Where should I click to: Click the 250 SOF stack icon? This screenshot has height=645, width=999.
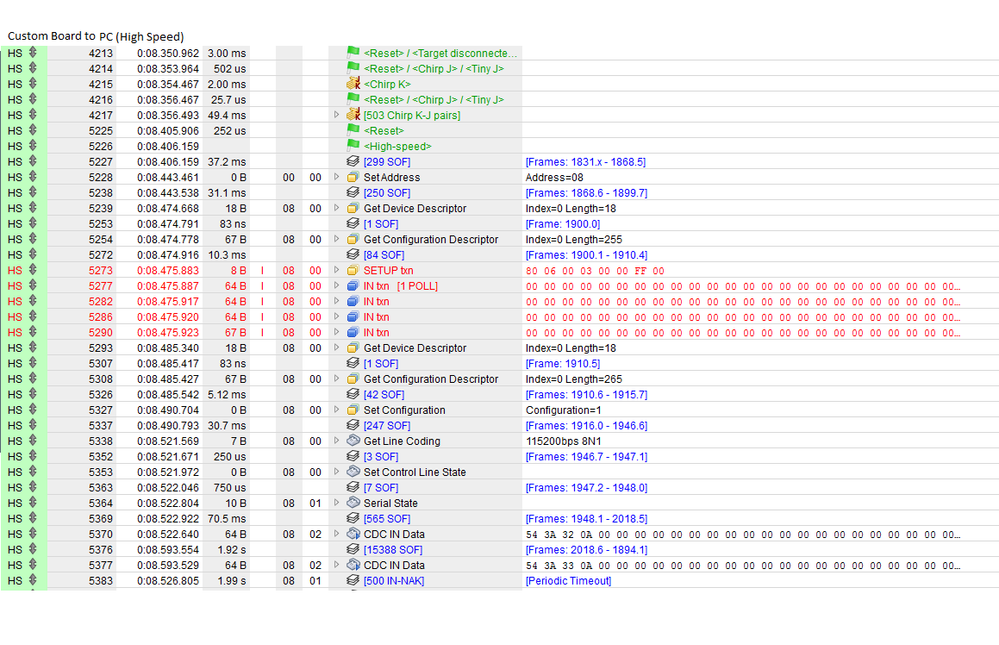(353, 192)
